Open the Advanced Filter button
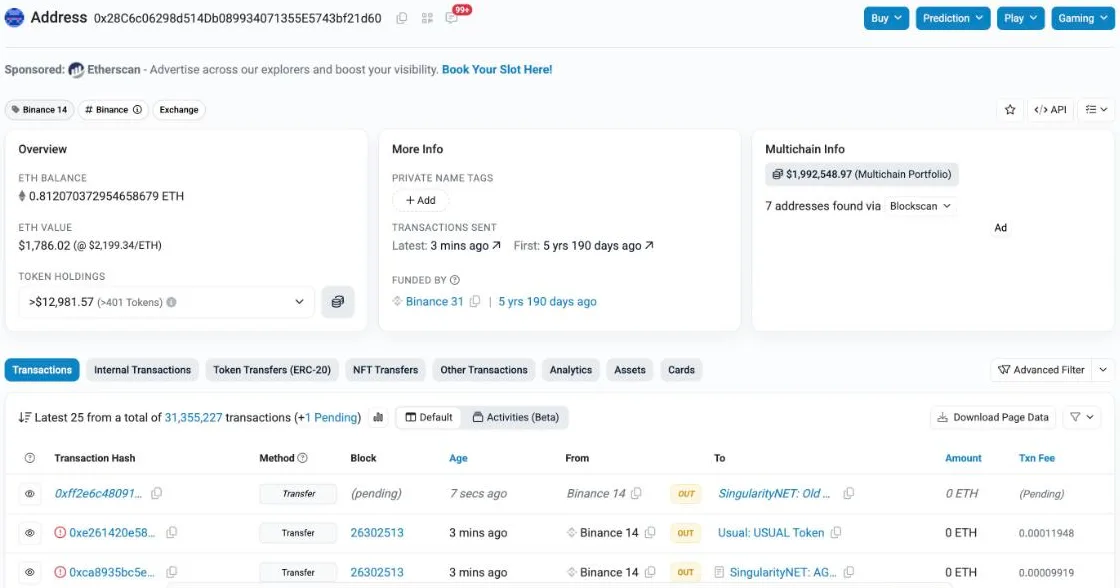The height and width of the screenshot is (588, 1120). point(1041,369)
